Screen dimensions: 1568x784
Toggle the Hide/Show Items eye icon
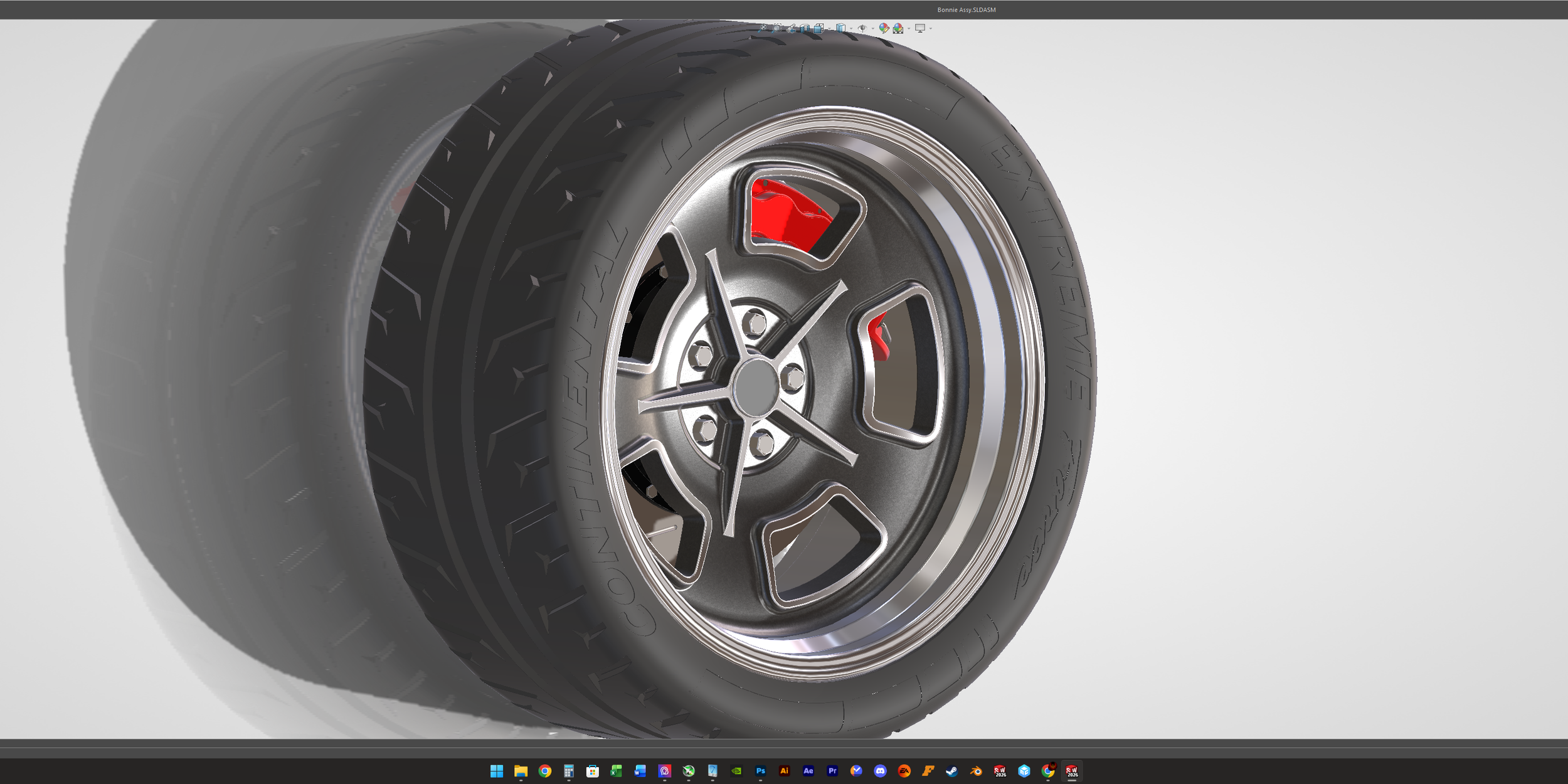862,28
